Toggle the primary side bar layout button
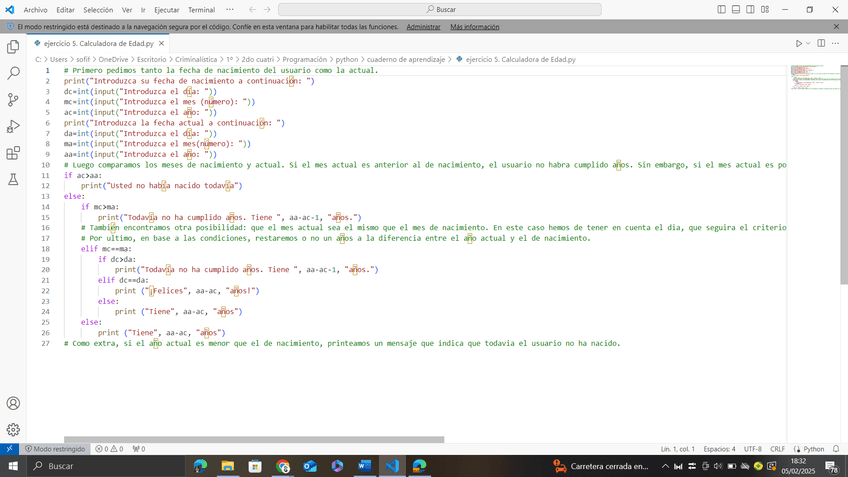The height and width of the screenshot is (477, 848). tap(723, 9)
